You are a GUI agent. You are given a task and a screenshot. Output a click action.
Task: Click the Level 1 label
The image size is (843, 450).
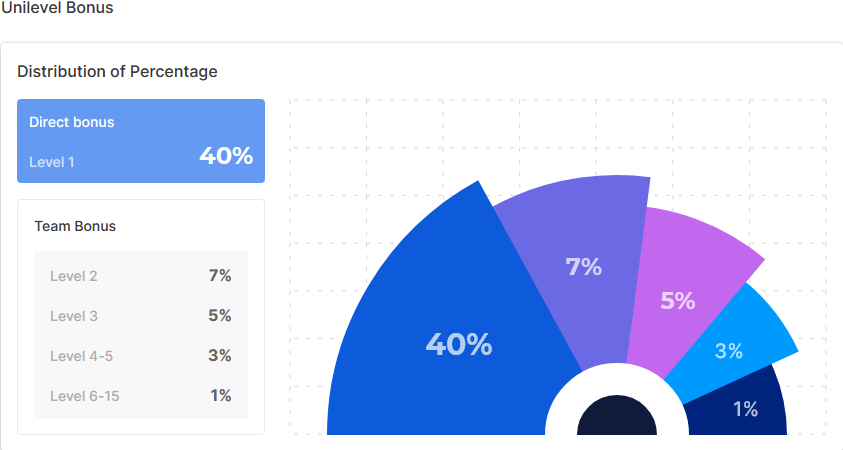52,161
